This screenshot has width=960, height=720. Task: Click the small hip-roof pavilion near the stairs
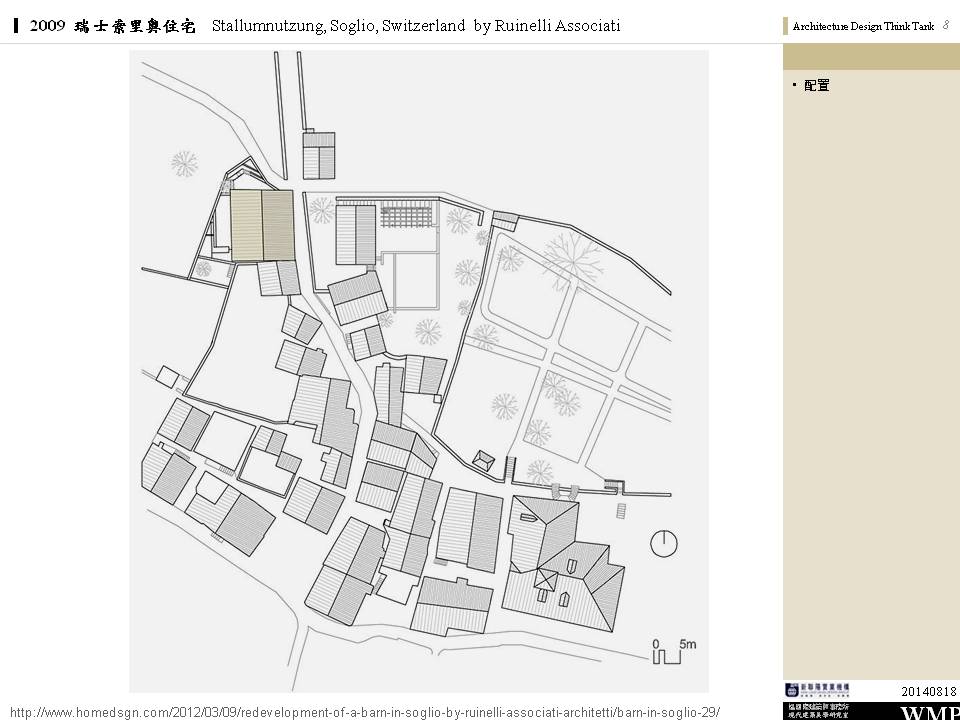485,459
